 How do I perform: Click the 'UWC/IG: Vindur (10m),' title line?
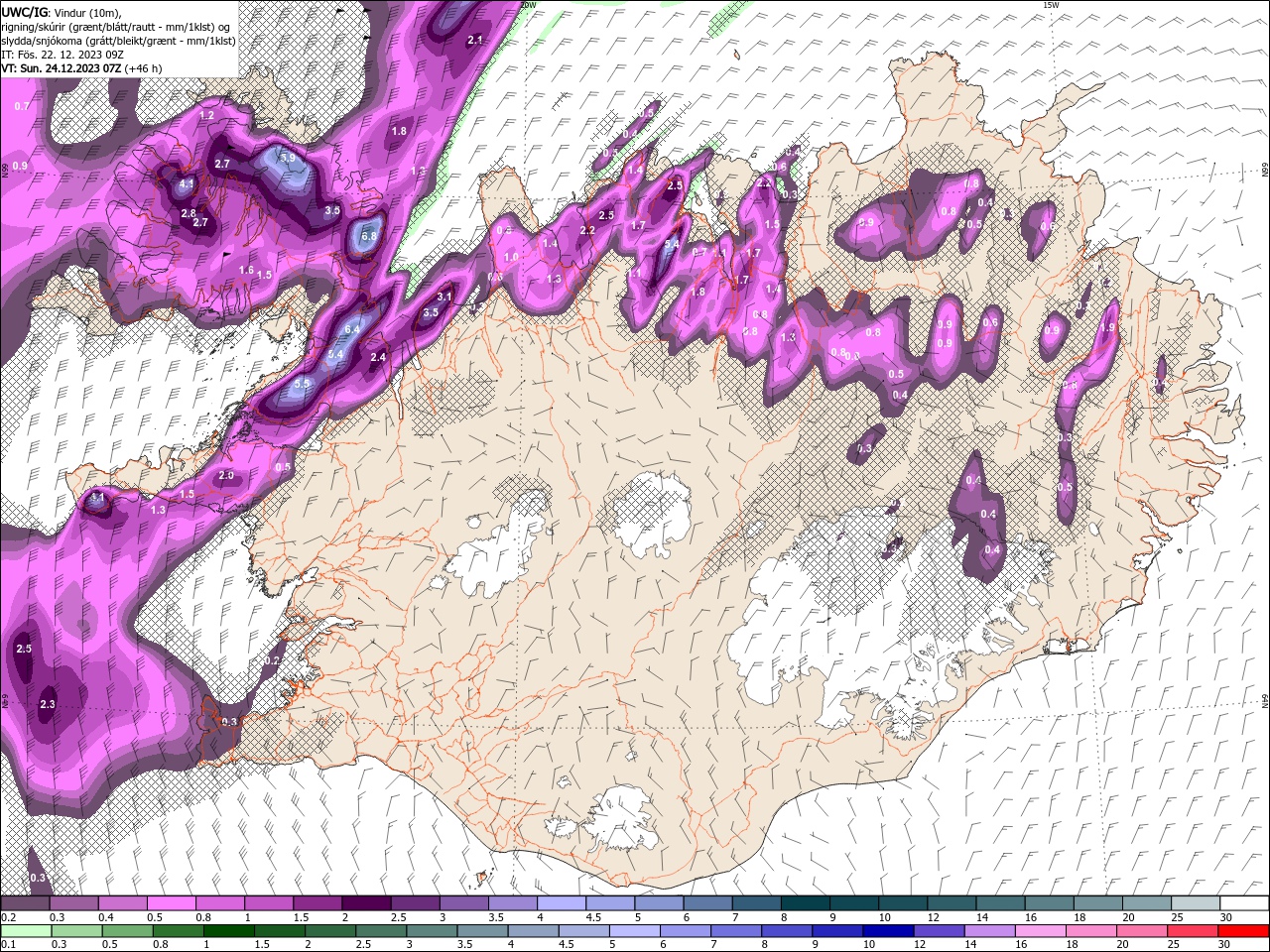(60, 12)
